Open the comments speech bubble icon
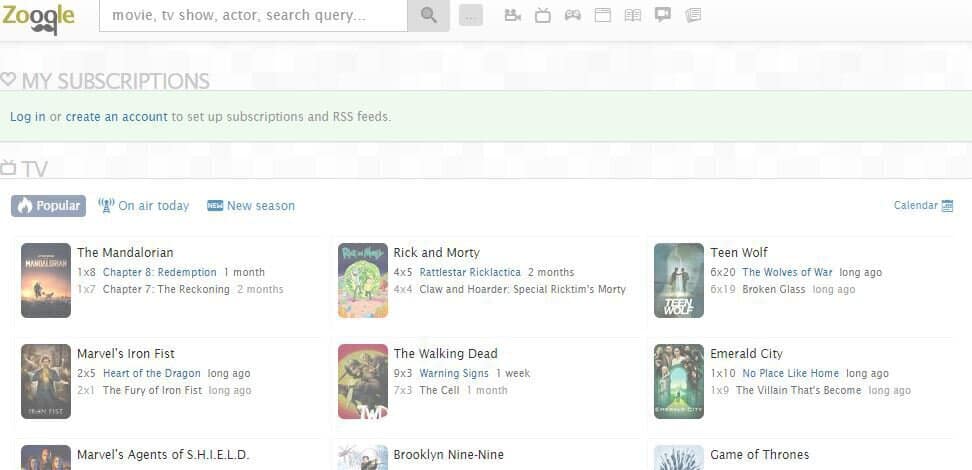Image resolution: width=972 pixels, height=470 pixels. point(663,15)
